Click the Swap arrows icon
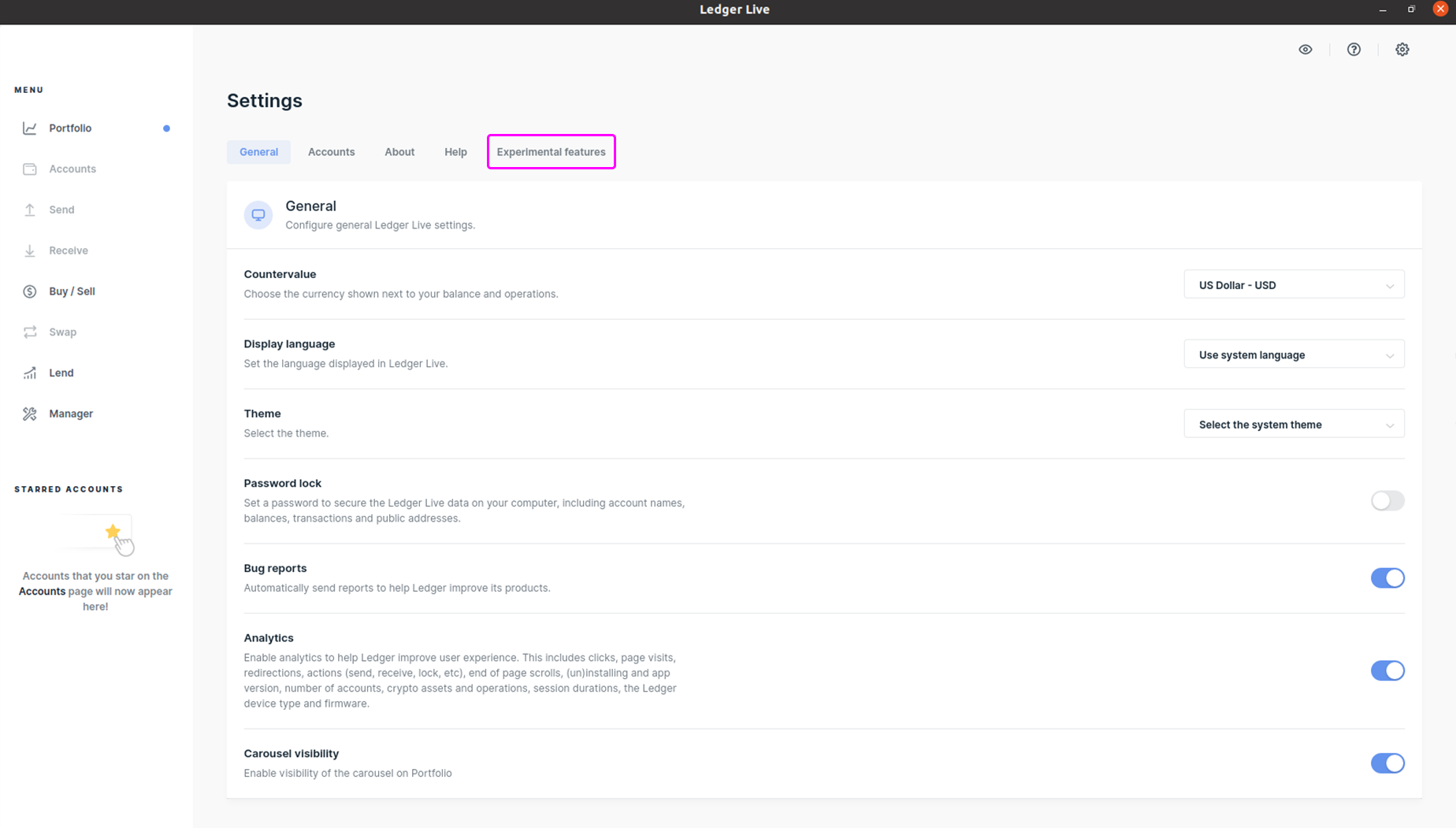 click(x=30, y=332)
